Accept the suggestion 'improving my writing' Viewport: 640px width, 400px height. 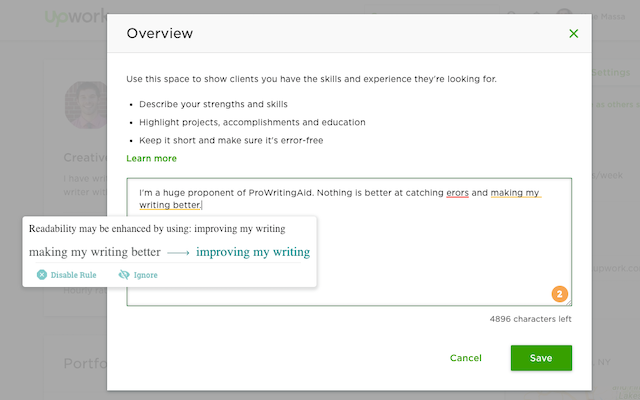click(253, 252)
